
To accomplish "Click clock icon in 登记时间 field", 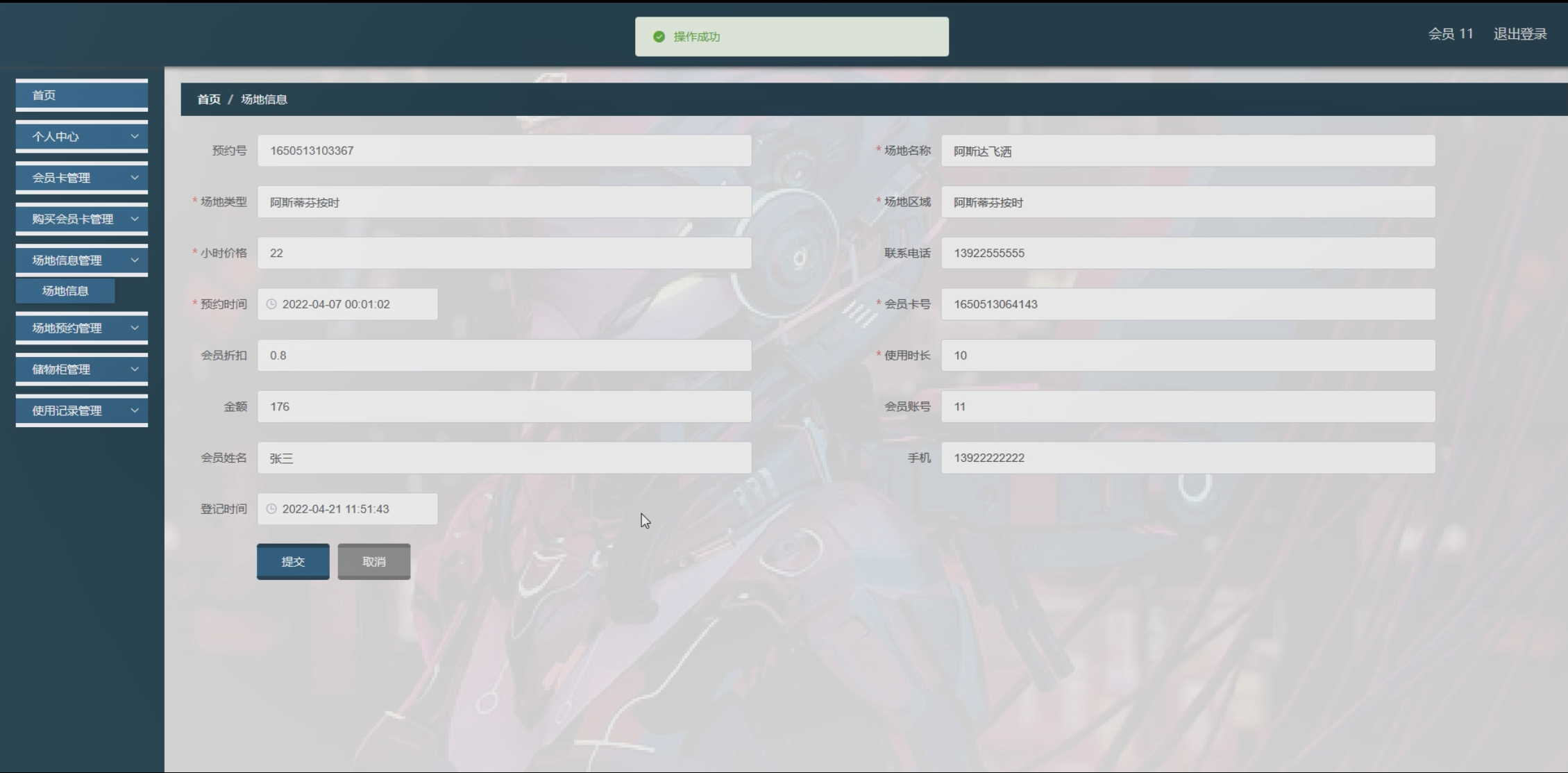I will coord(271,509).
